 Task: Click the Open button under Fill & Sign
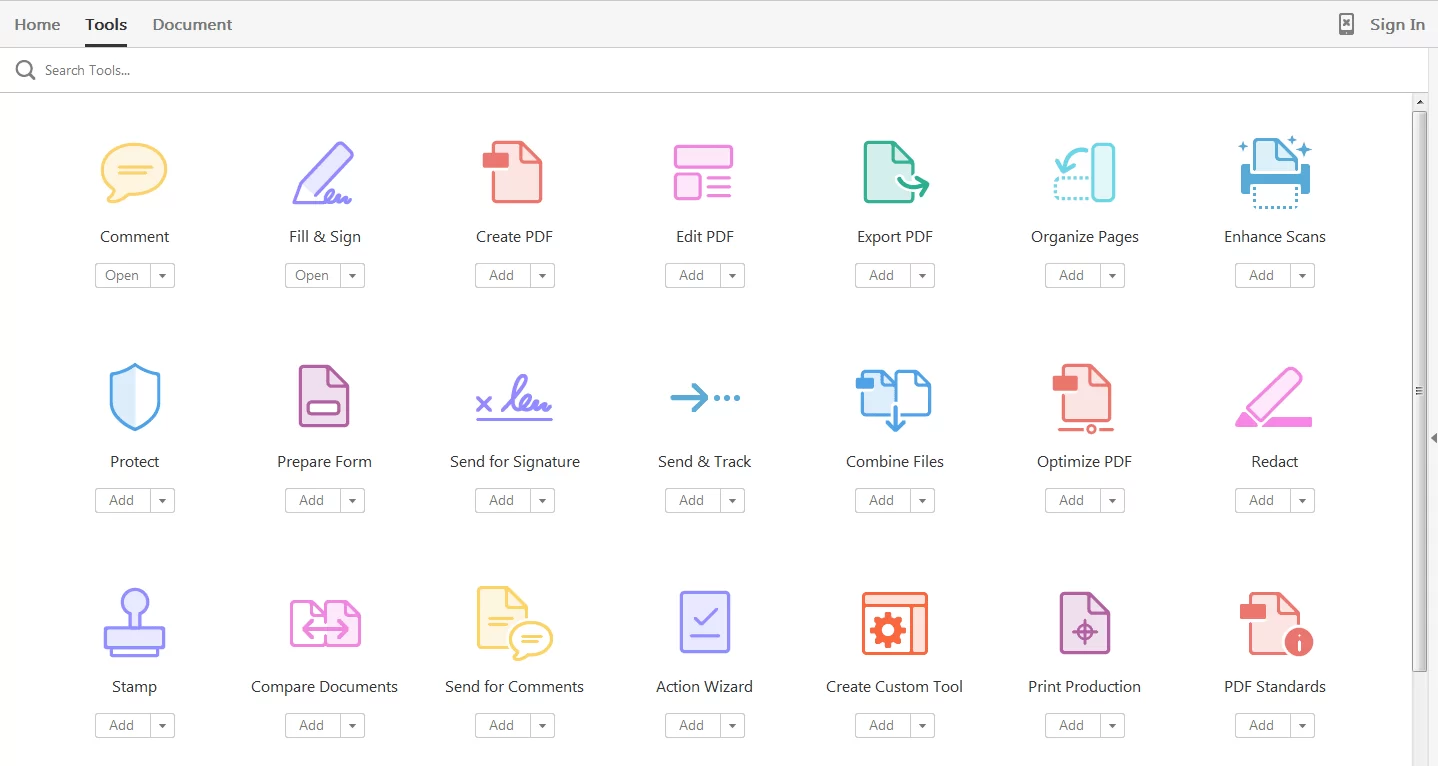pyautogui.click(x=312, y=276)
